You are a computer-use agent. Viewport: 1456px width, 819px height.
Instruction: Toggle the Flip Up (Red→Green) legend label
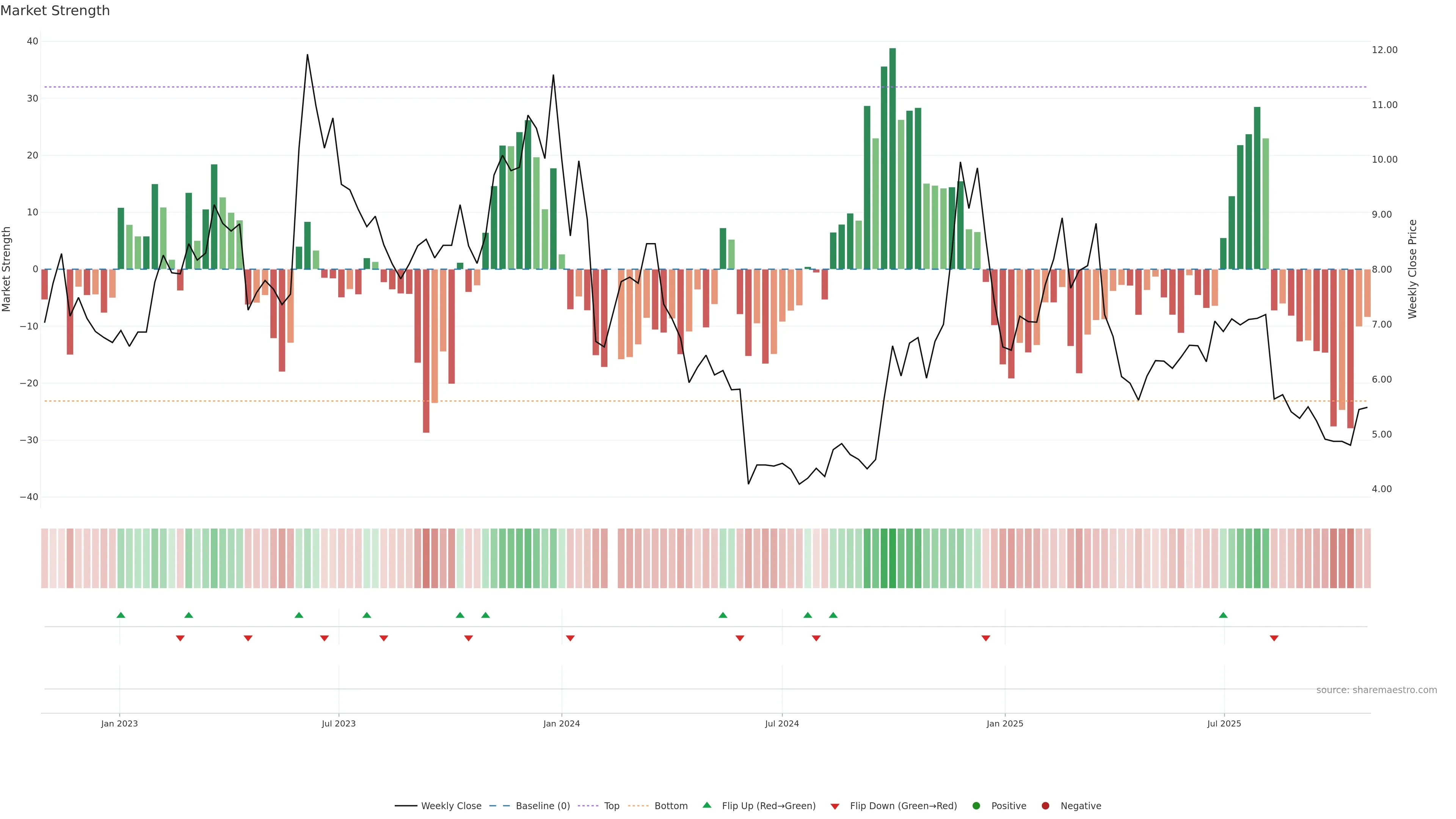point(769,806)
